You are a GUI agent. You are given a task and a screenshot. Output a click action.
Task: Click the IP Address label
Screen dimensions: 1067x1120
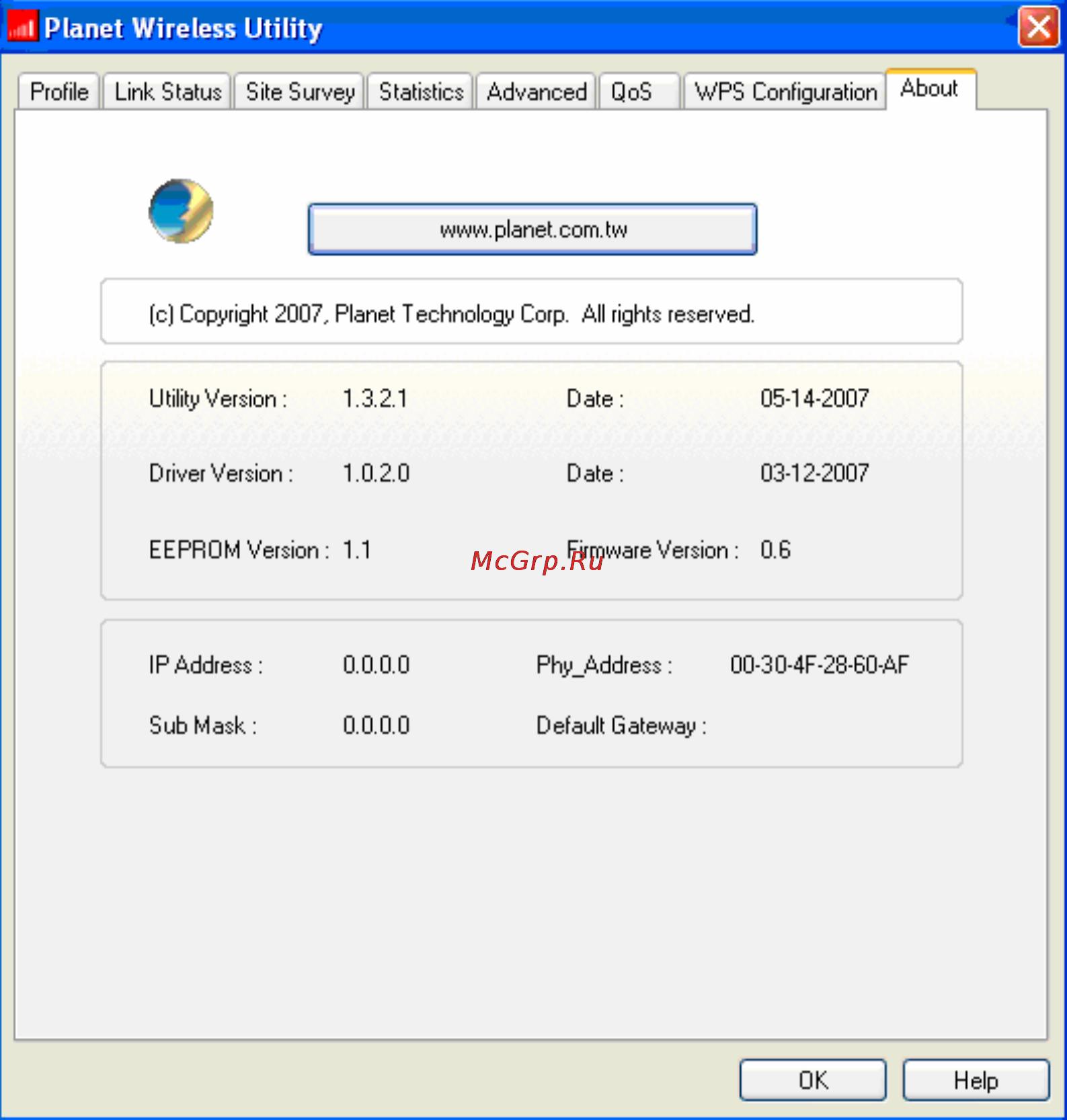click(x=206, y=665)
